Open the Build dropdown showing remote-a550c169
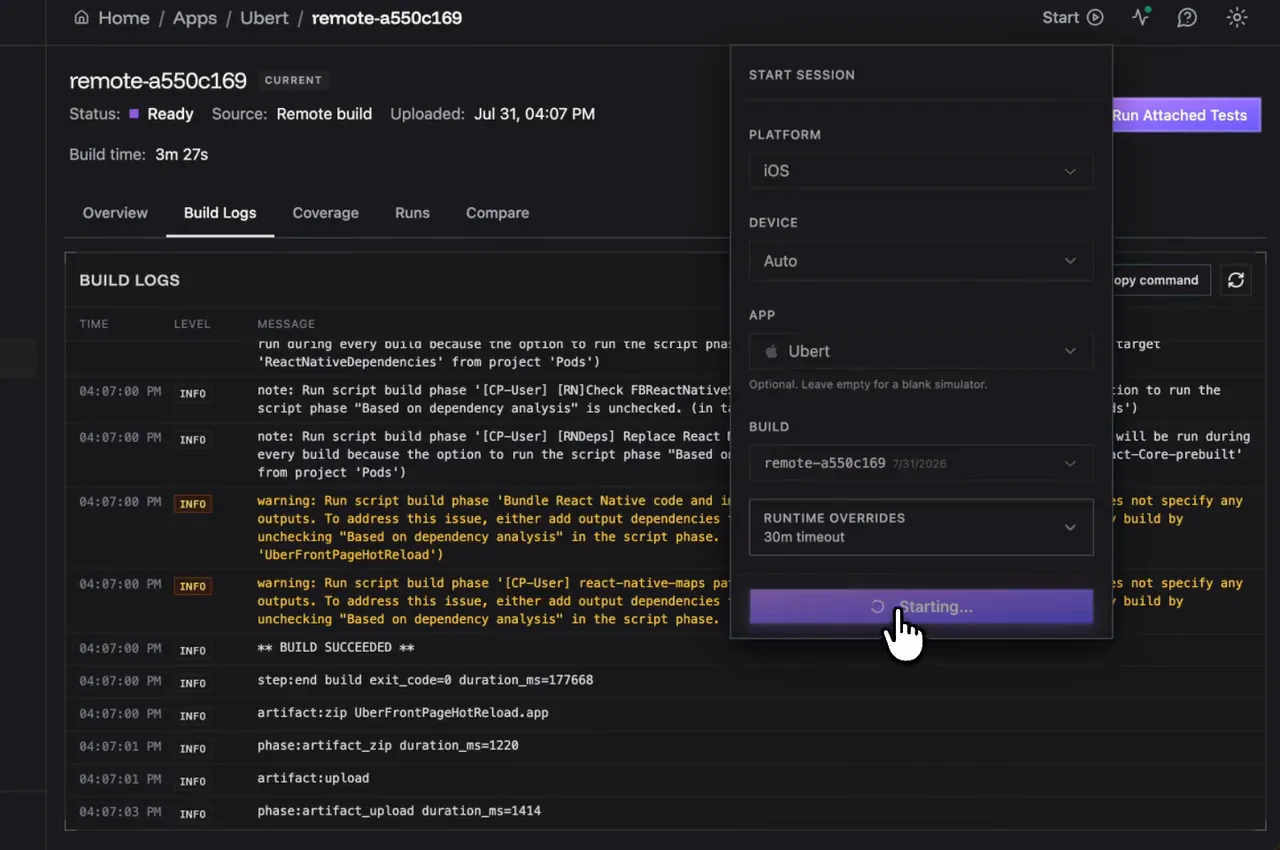 921,463
